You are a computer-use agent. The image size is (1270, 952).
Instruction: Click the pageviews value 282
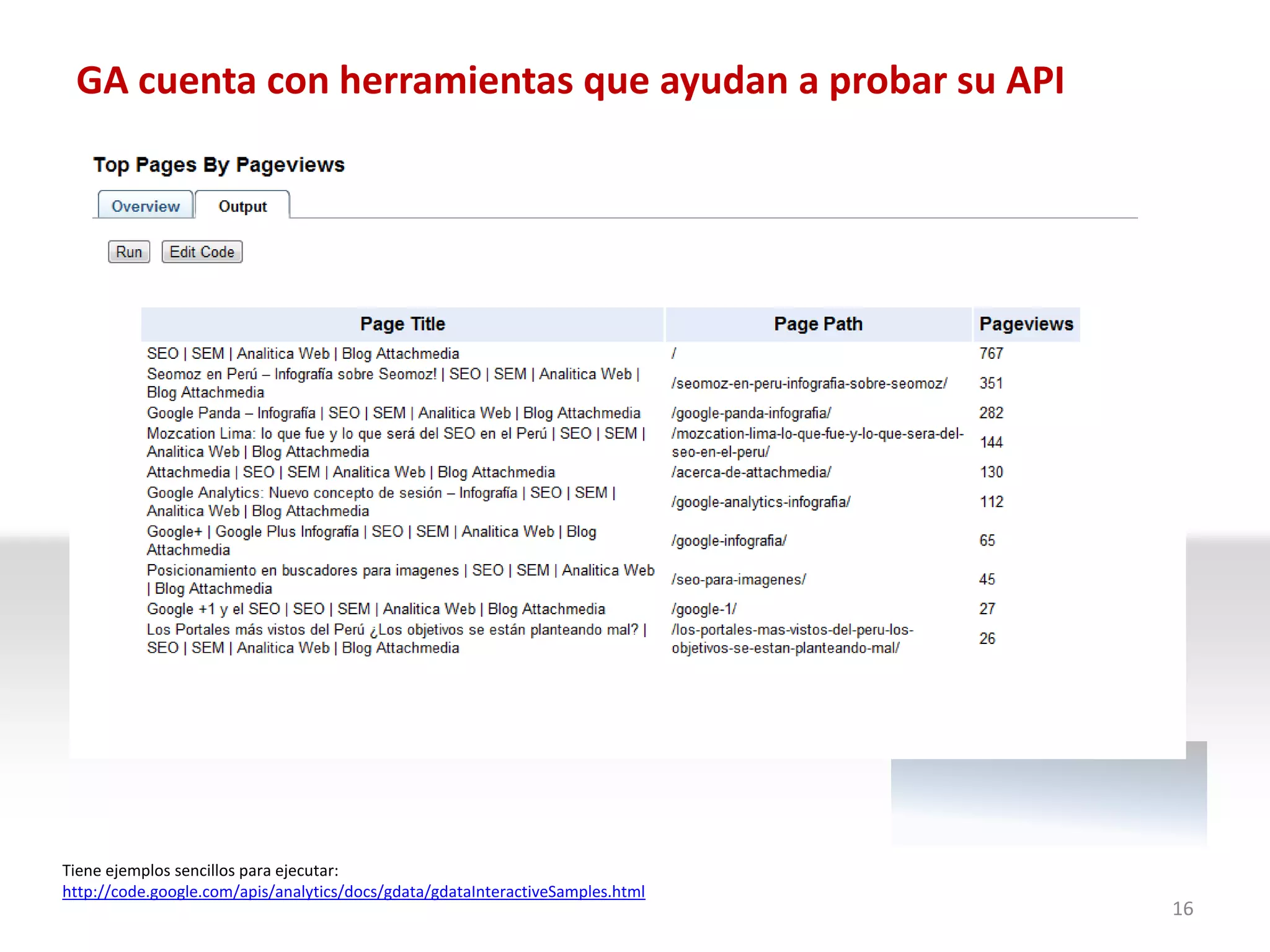[x=991, y=413]
